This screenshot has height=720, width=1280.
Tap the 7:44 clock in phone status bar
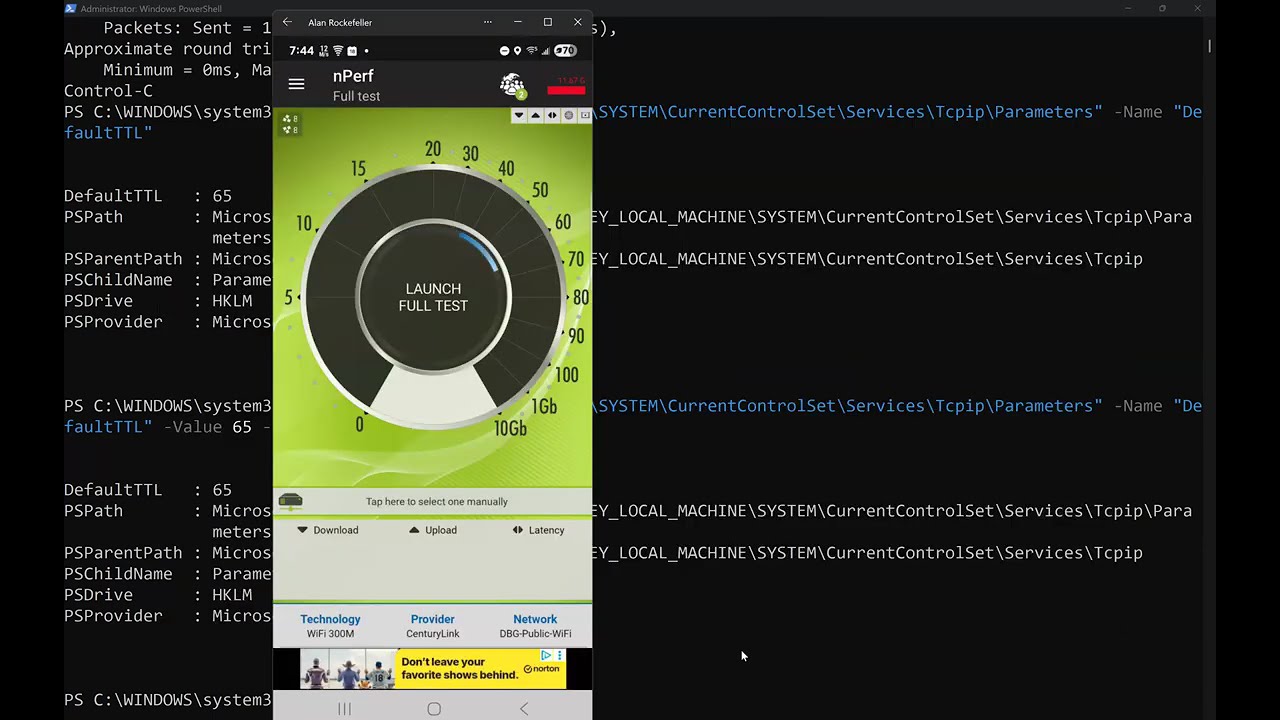coord(301,50)
